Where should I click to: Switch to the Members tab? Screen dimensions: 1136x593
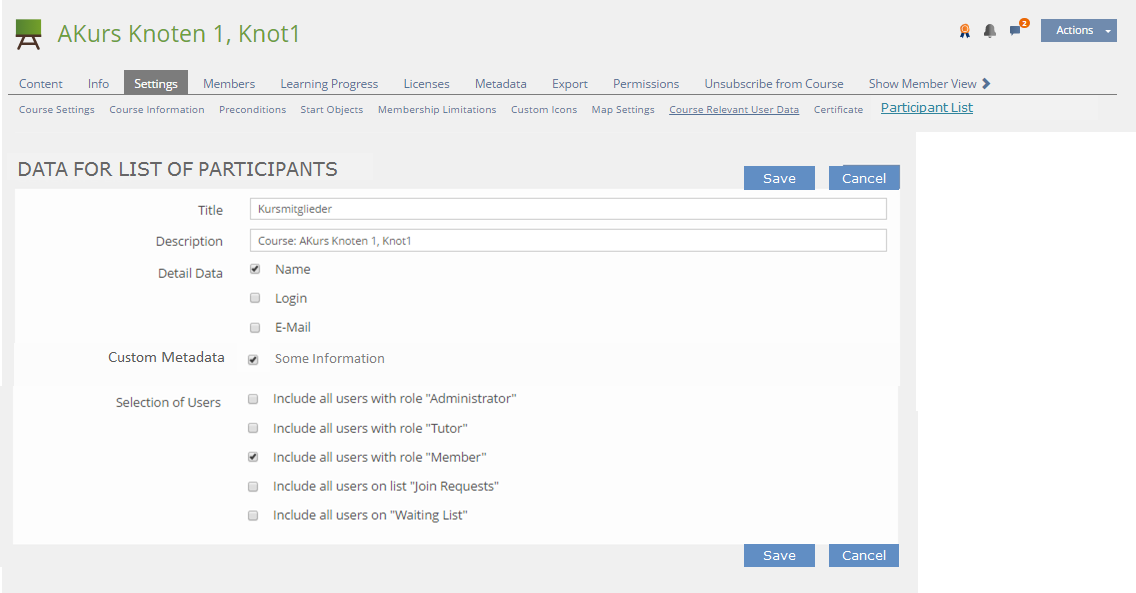coord(229,84)
